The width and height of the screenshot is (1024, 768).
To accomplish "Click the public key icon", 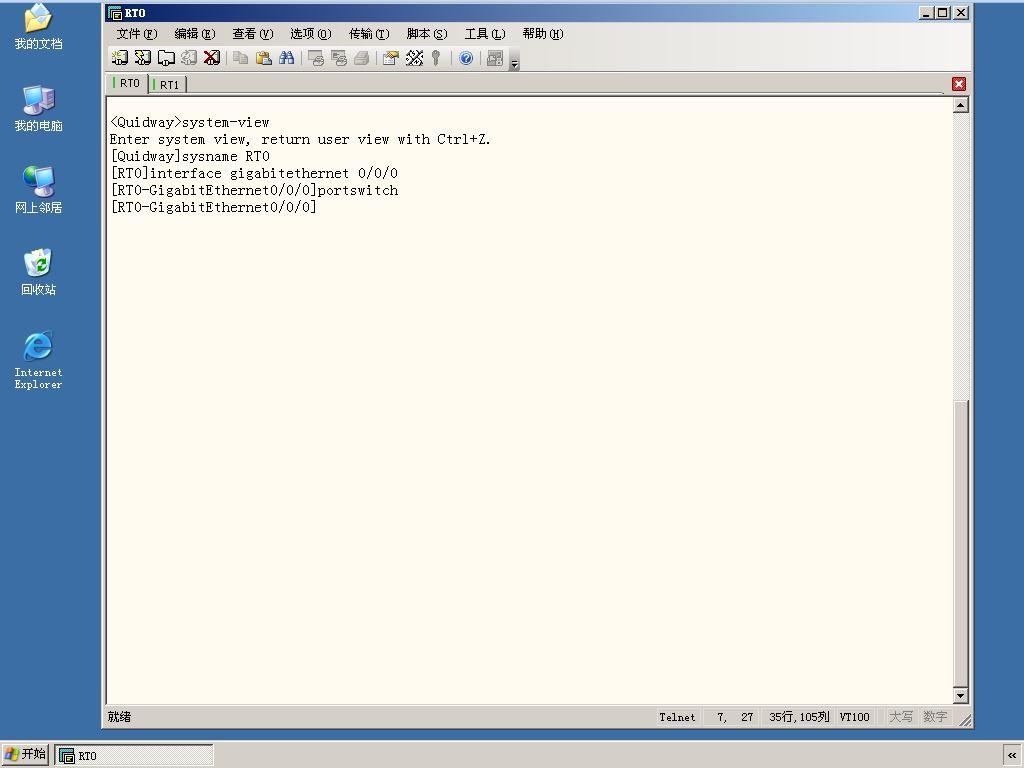I will [436, 58].
